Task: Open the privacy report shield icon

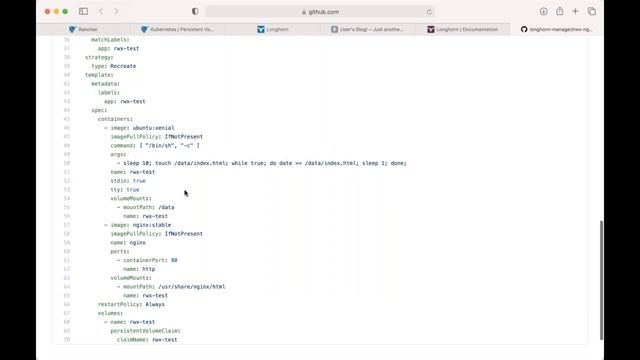Action: [195, 11]
